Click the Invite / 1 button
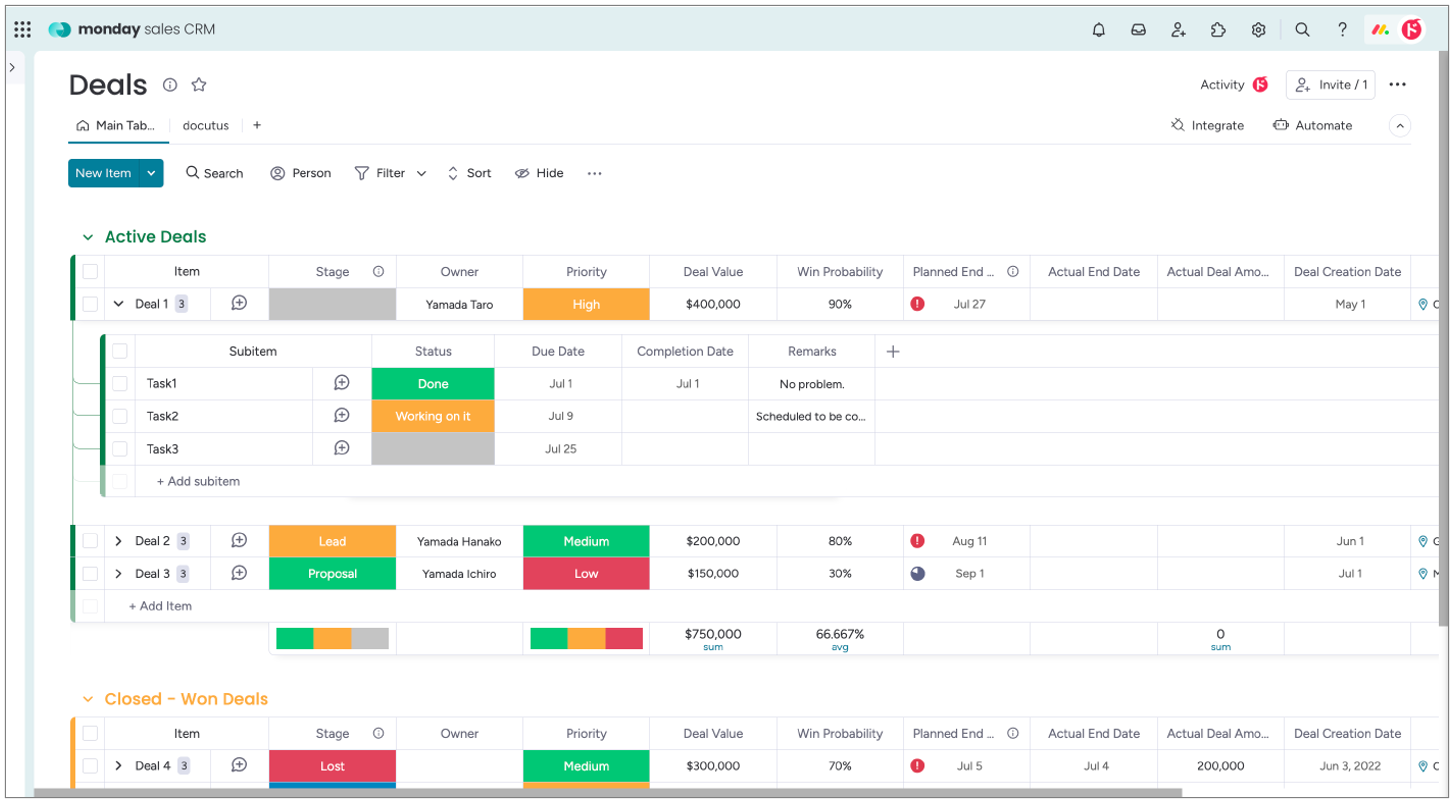 click(x=1330, y=85)
